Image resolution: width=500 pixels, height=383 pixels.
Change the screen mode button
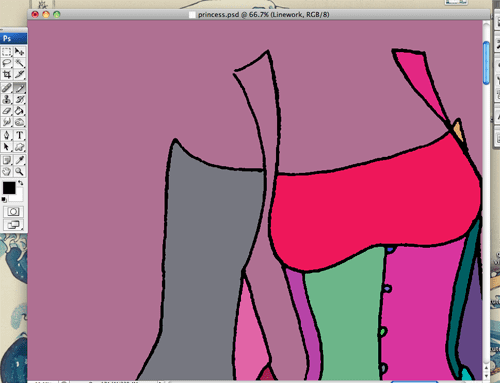click(13, 225)
